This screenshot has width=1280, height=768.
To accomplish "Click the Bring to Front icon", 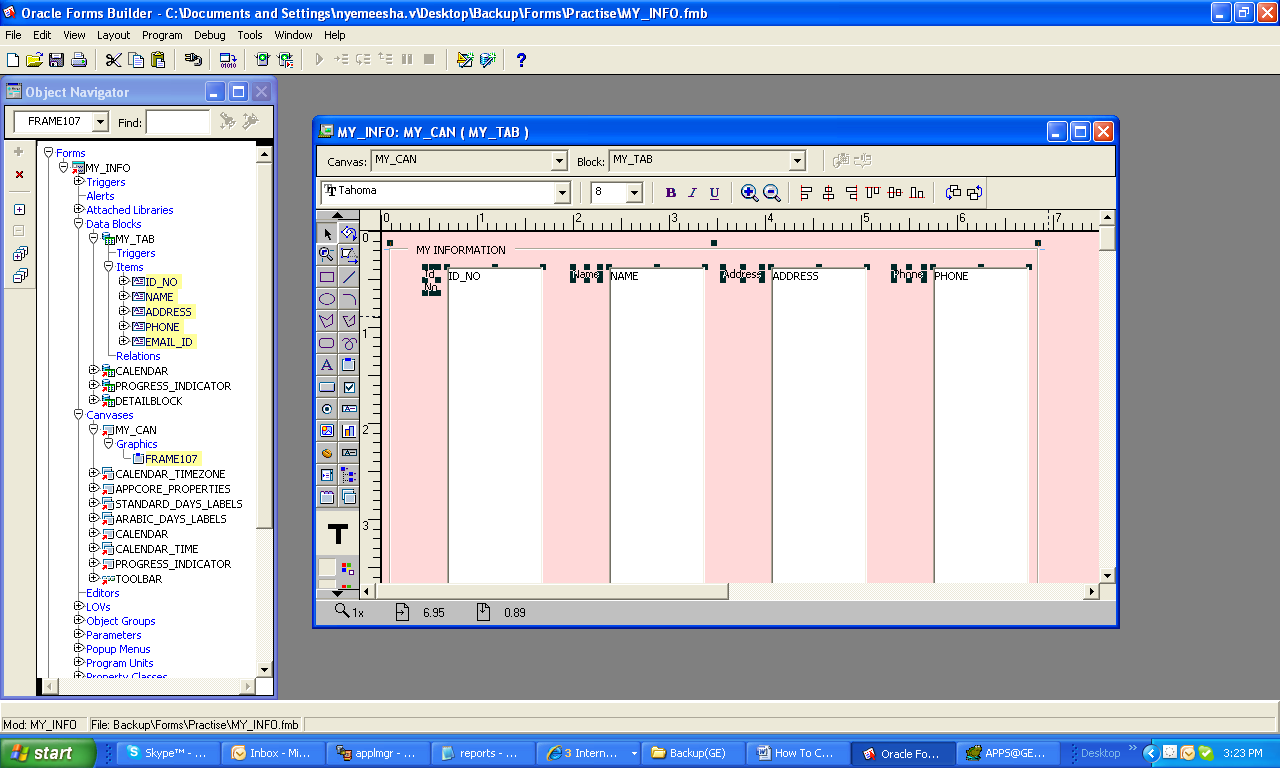I will point(953,193).
